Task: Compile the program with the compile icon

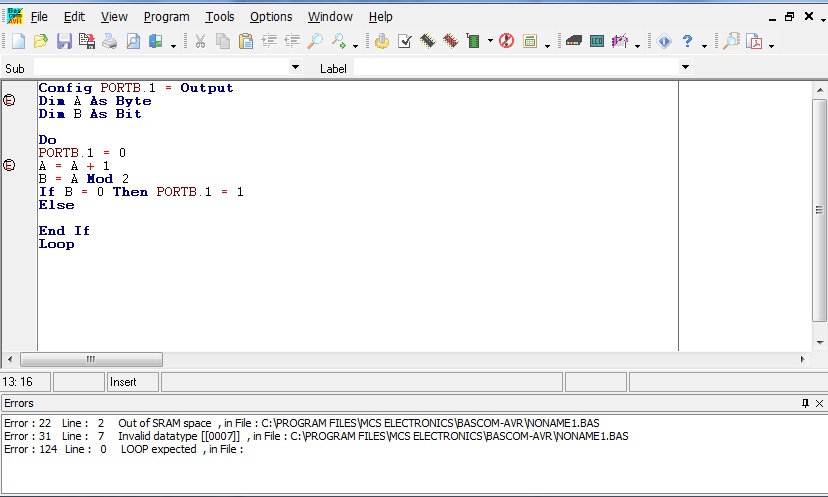Action: pyautogui.click(x=382, y=41)
